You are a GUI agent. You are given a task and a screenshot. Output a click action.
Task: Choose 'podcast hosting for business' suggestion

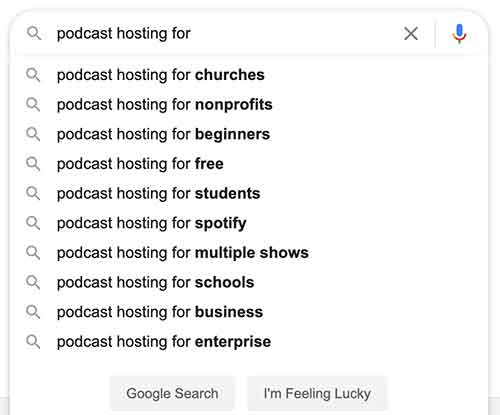coord(248,312)
